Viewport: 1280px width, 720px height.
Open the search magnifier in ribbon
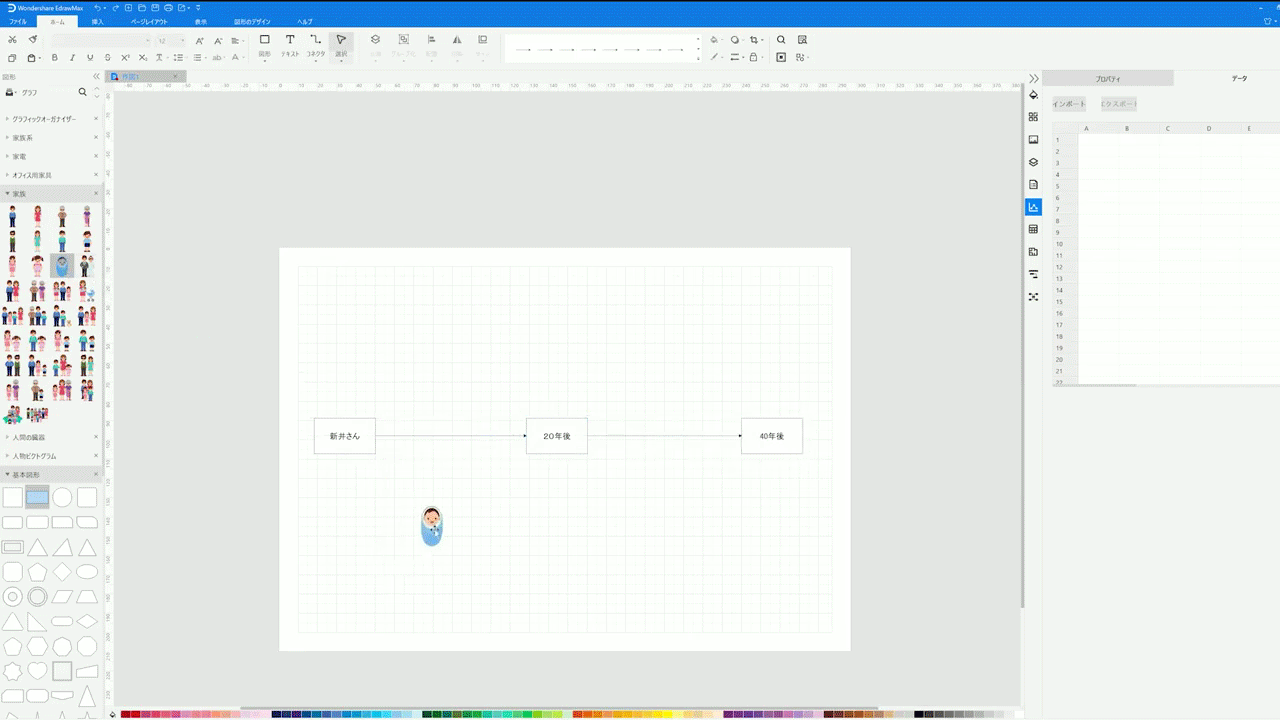pyautogui.click(x=781, y=40)
